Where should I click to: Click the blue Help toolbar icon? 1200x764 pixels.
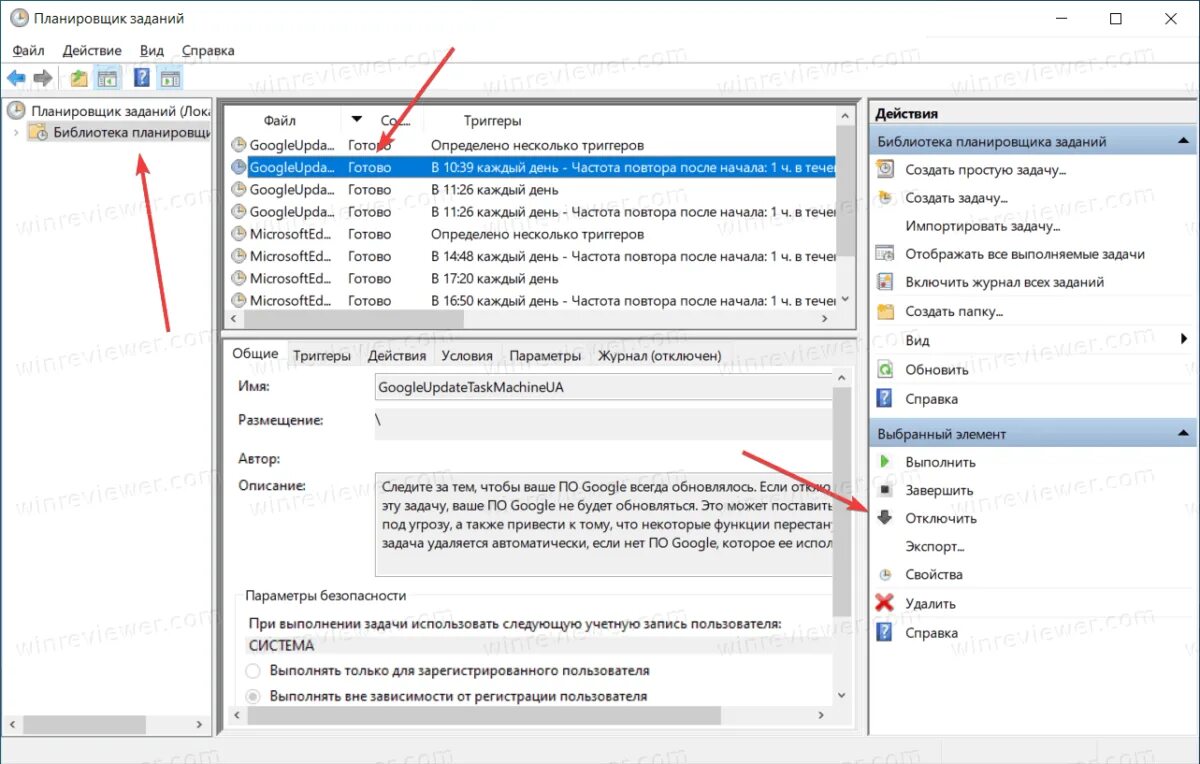click(x=142, y=78)
